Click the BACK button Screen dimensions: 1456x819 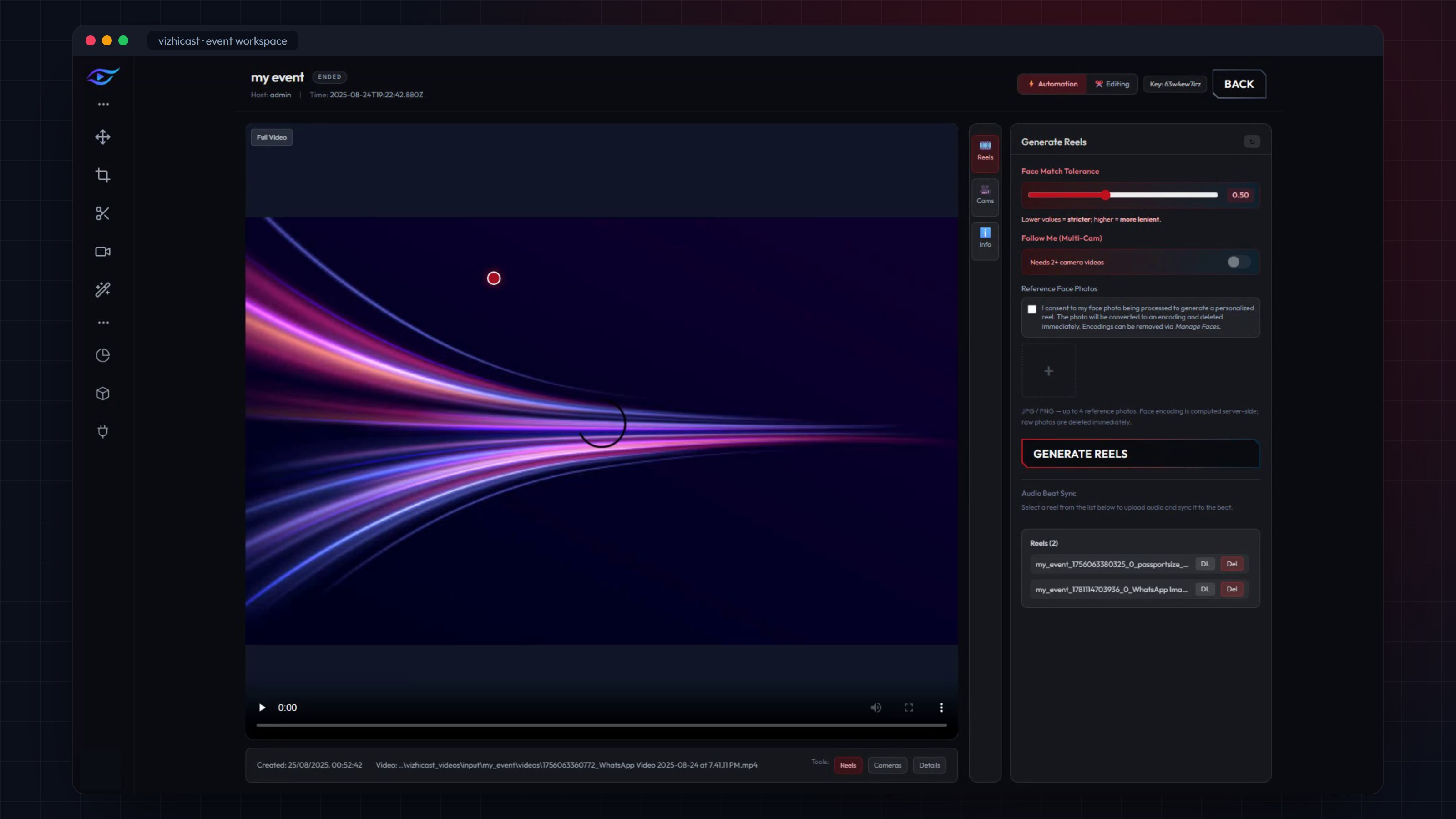pyautogui.click(x=1239, y=84)
